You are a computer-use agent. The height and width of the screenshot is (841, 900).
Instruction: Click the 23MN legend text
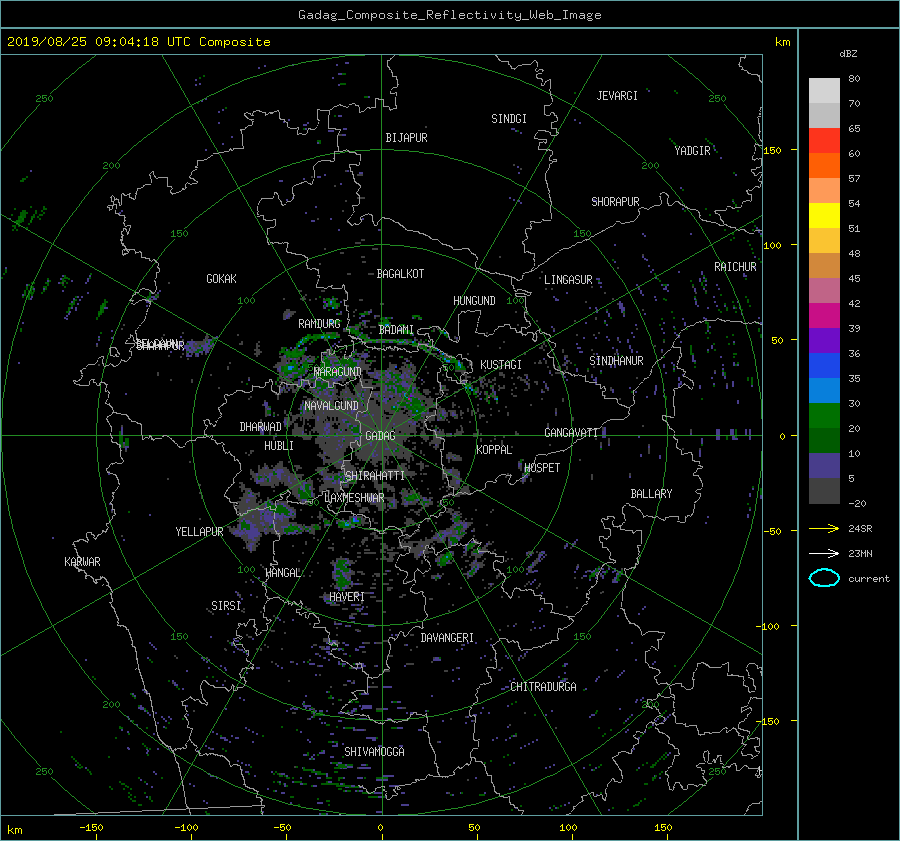pos(860,554)
